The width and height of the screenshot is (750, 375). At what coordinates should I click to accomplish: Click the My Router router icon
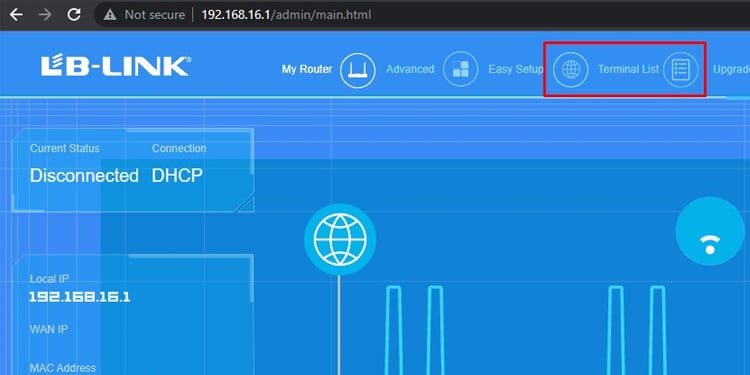(x=358, y=70)
